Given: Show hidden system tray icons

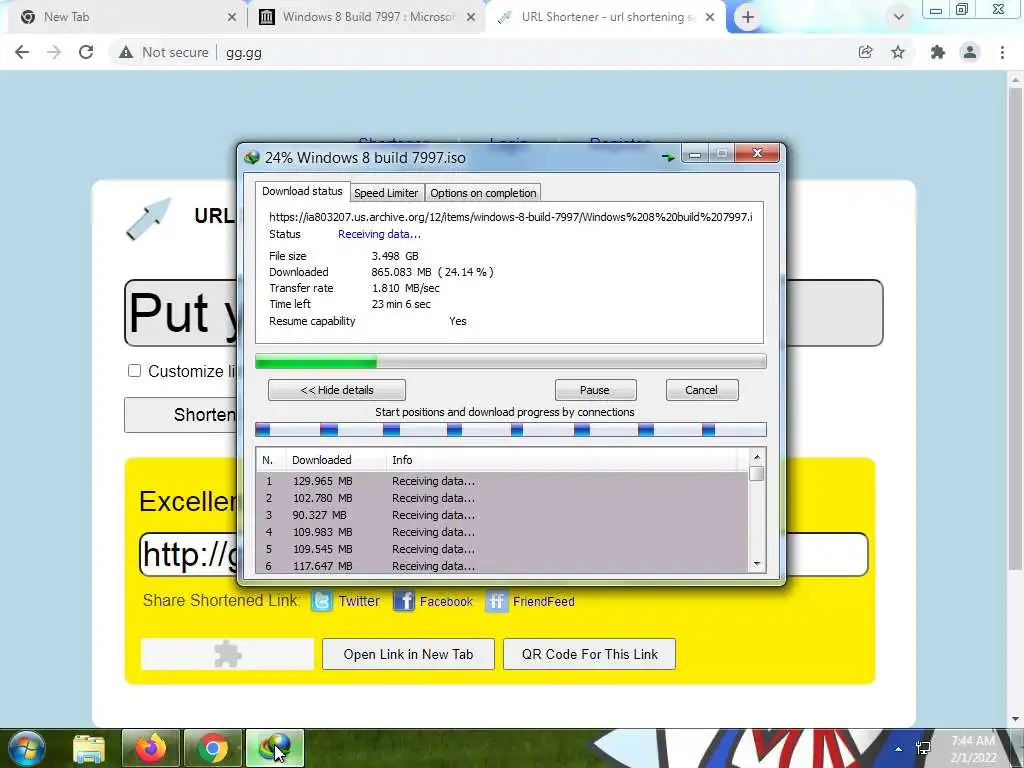Looking at the screenshot, I should pyautogui.click(x=899, y=749).
